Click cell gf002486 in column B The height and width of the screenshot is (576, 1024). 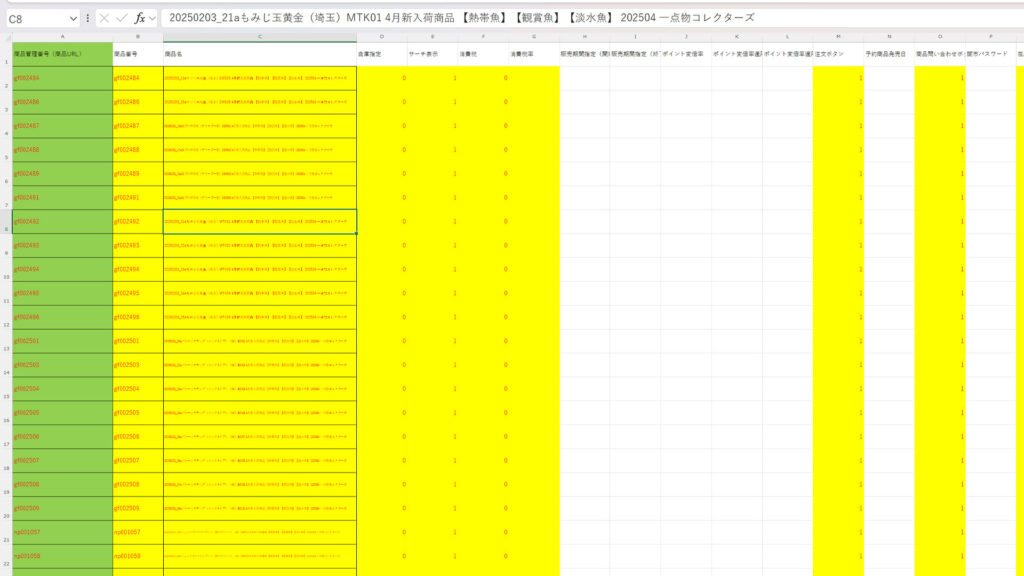tap(138, 102)
